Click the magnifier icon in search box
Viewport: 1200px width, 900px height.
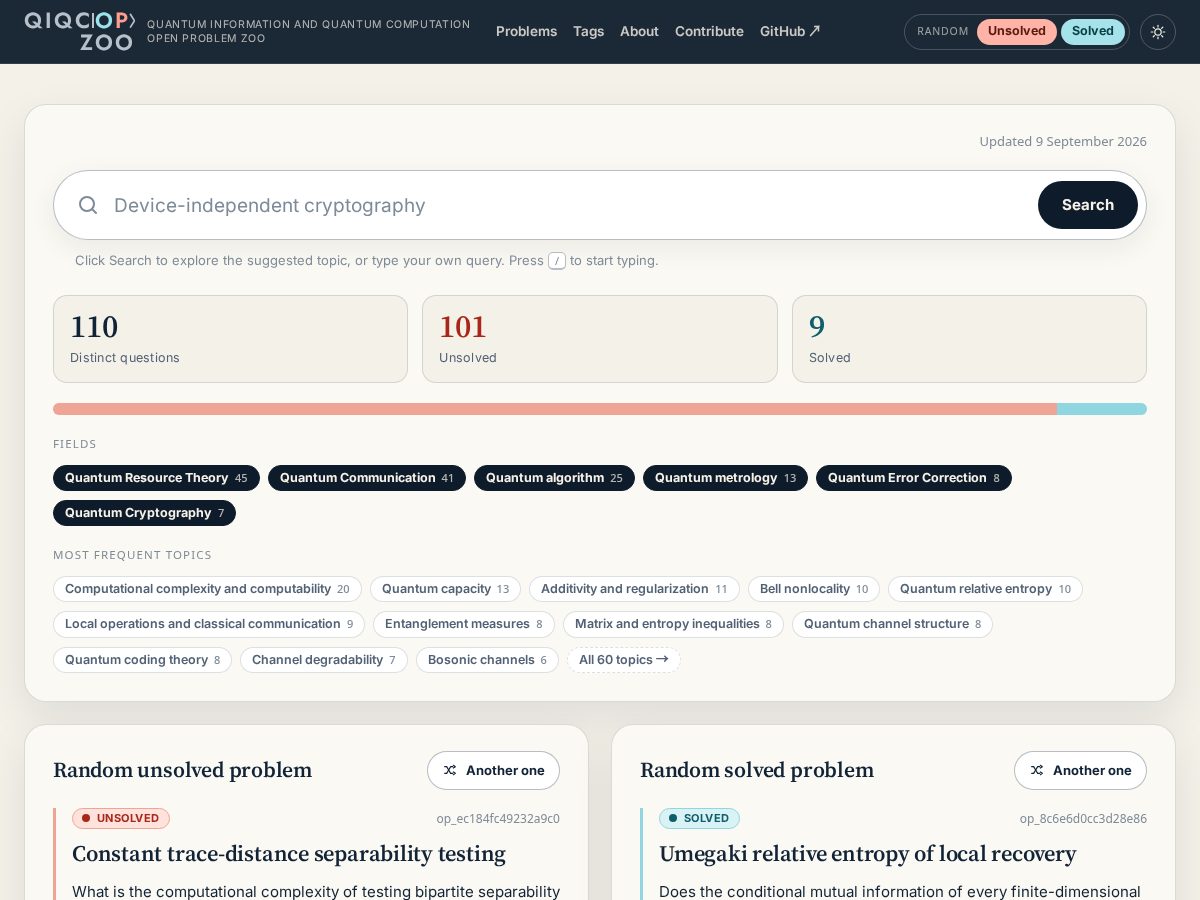click(x=88, y=205)
